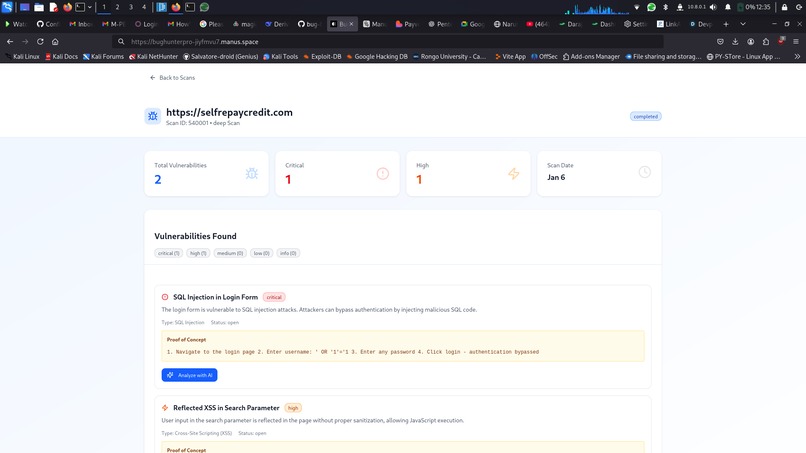The height and width of the screenshot is (453, 806).
Task: Switch to workspace 2
Action: [x=117, y=7]
